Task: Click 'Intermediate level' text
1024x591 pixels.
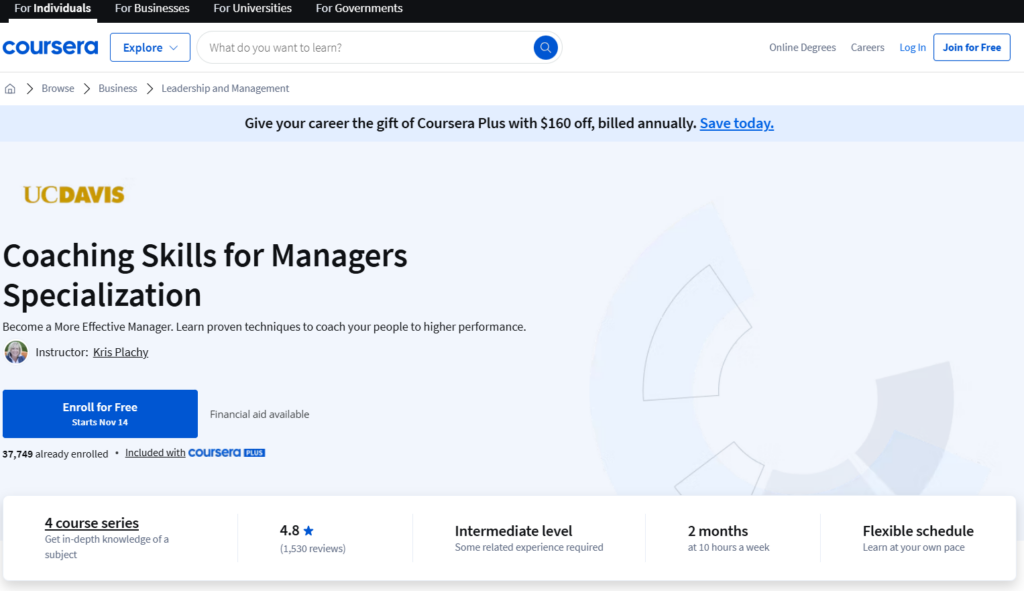Action: click(513, 531)
